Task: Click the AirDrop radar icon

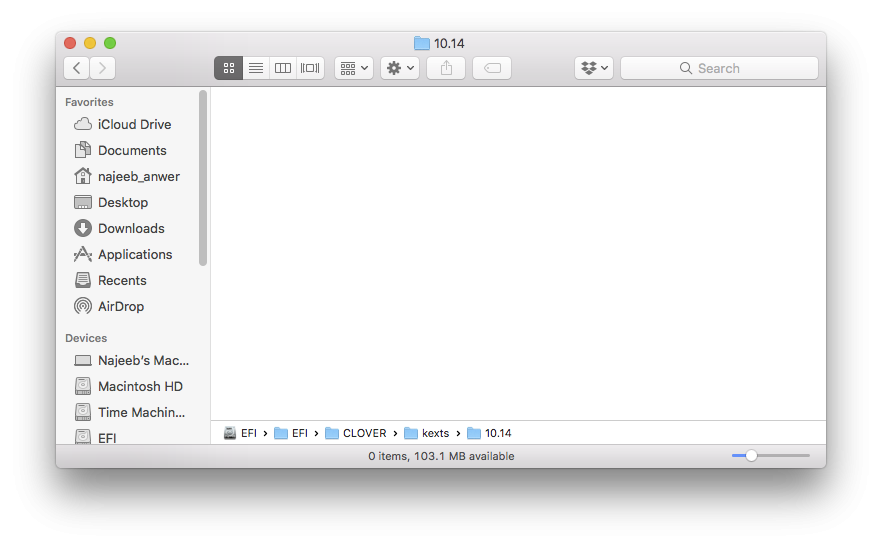Action: point(83,306)
